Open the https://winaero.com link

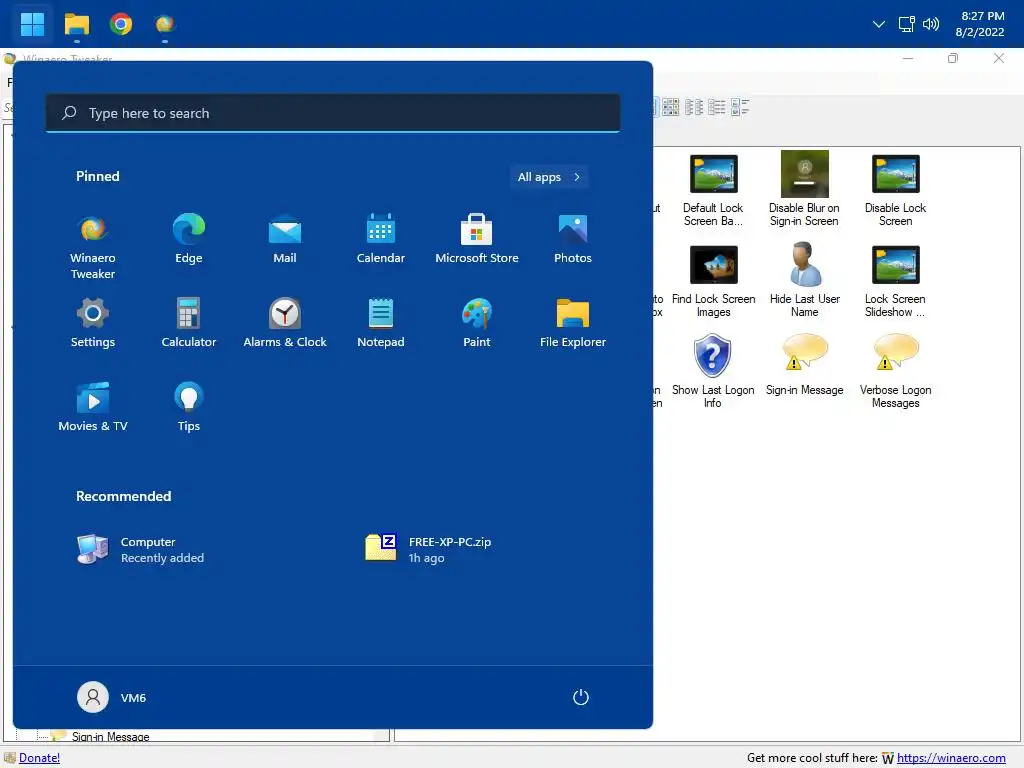(951, 758)
